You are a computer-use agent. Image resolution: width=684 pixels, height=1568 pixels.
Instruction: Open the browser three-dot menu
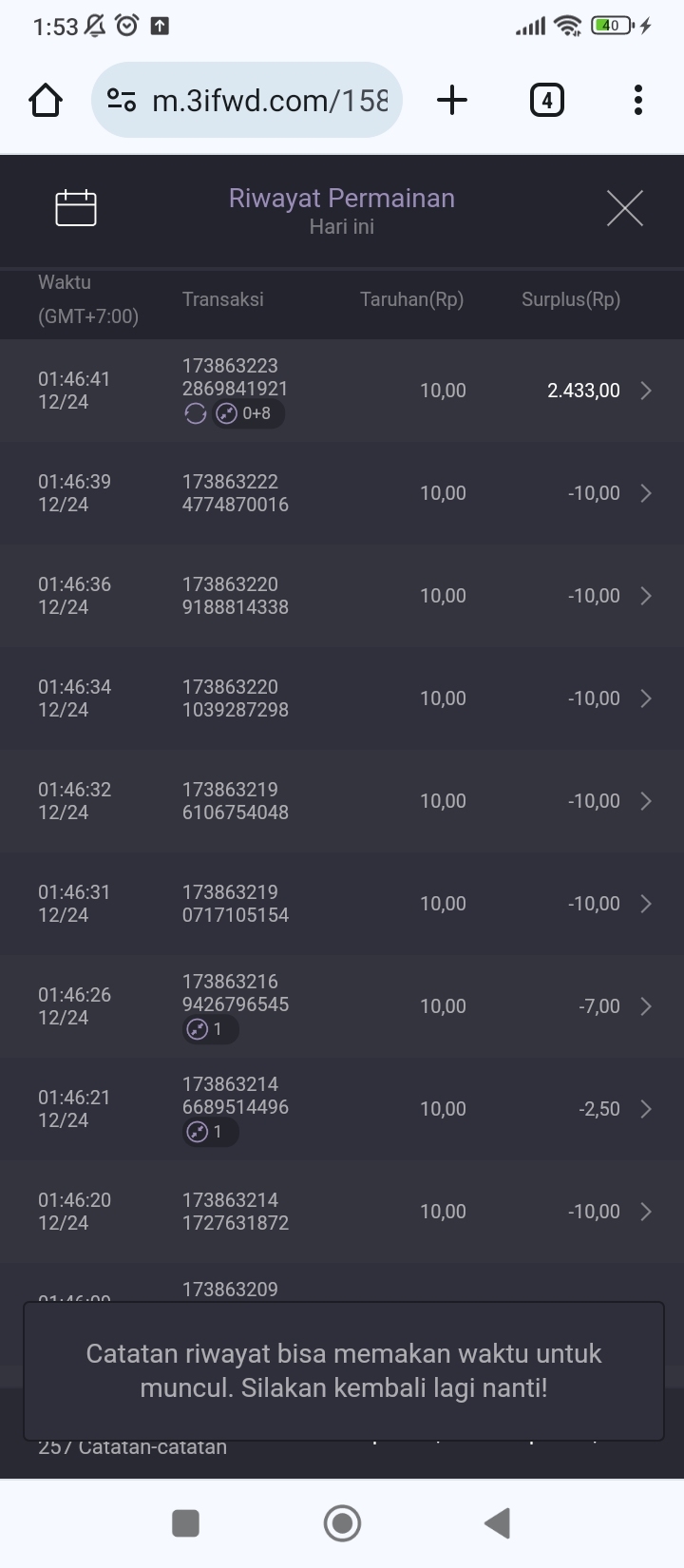click(x=637, y=100)
